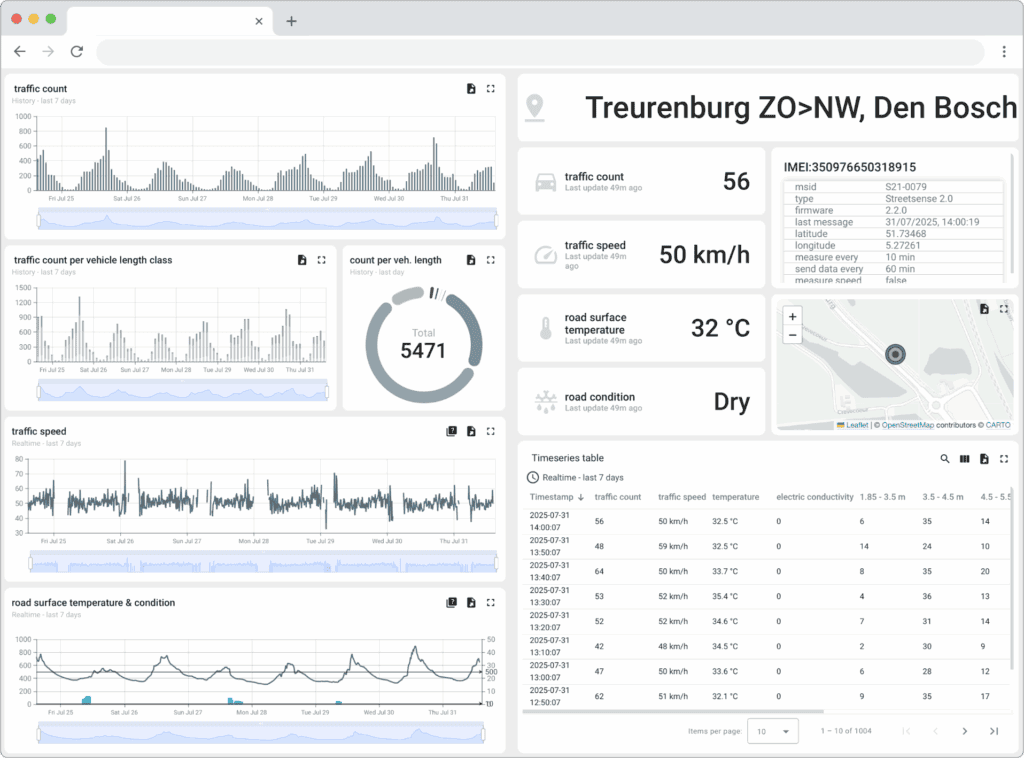This screenshot has width=1024, height=758.
Task: Open the CARTO attribution link
Action: [997, 425]
